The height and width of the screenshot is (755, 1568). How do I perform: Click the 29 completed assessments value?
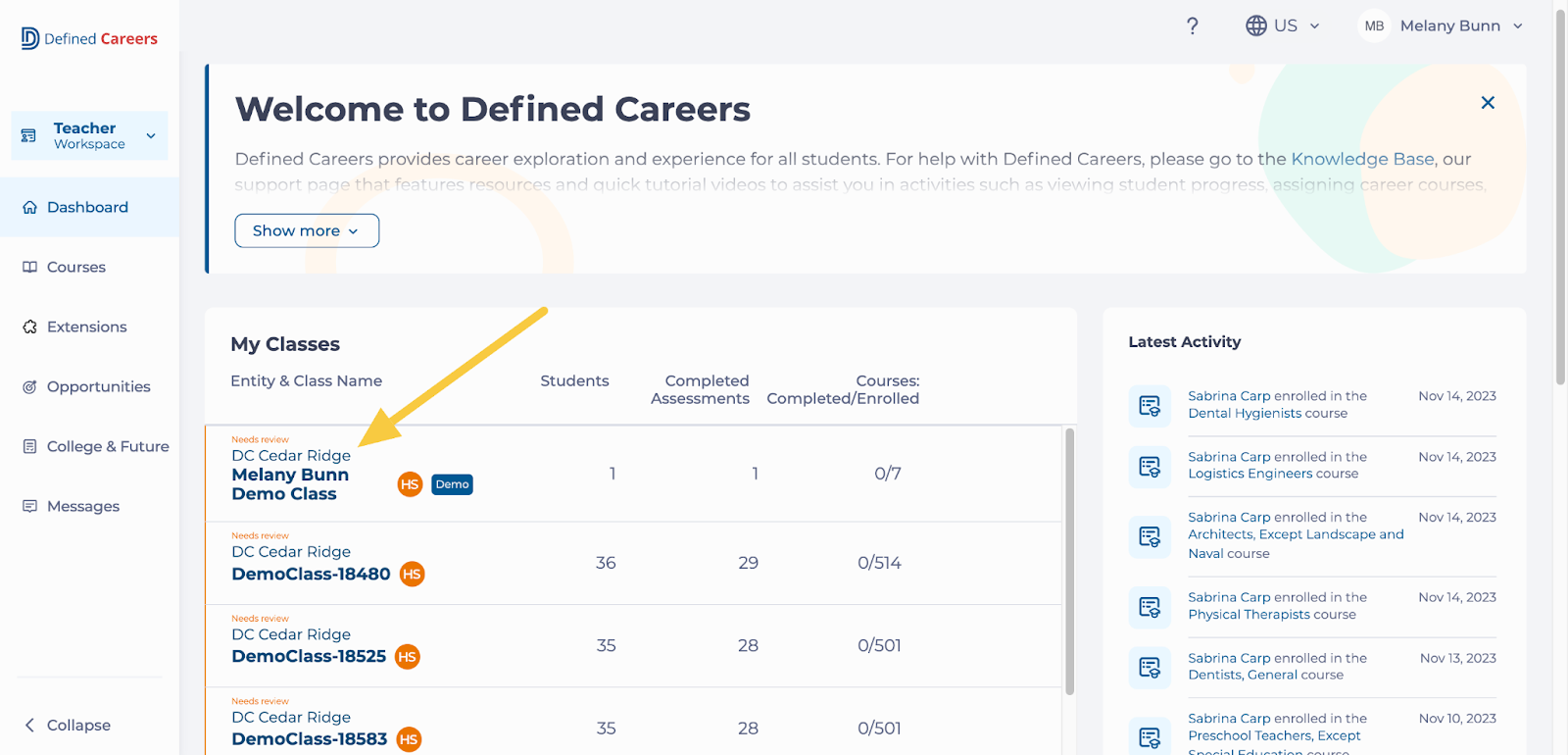[749, 563]
